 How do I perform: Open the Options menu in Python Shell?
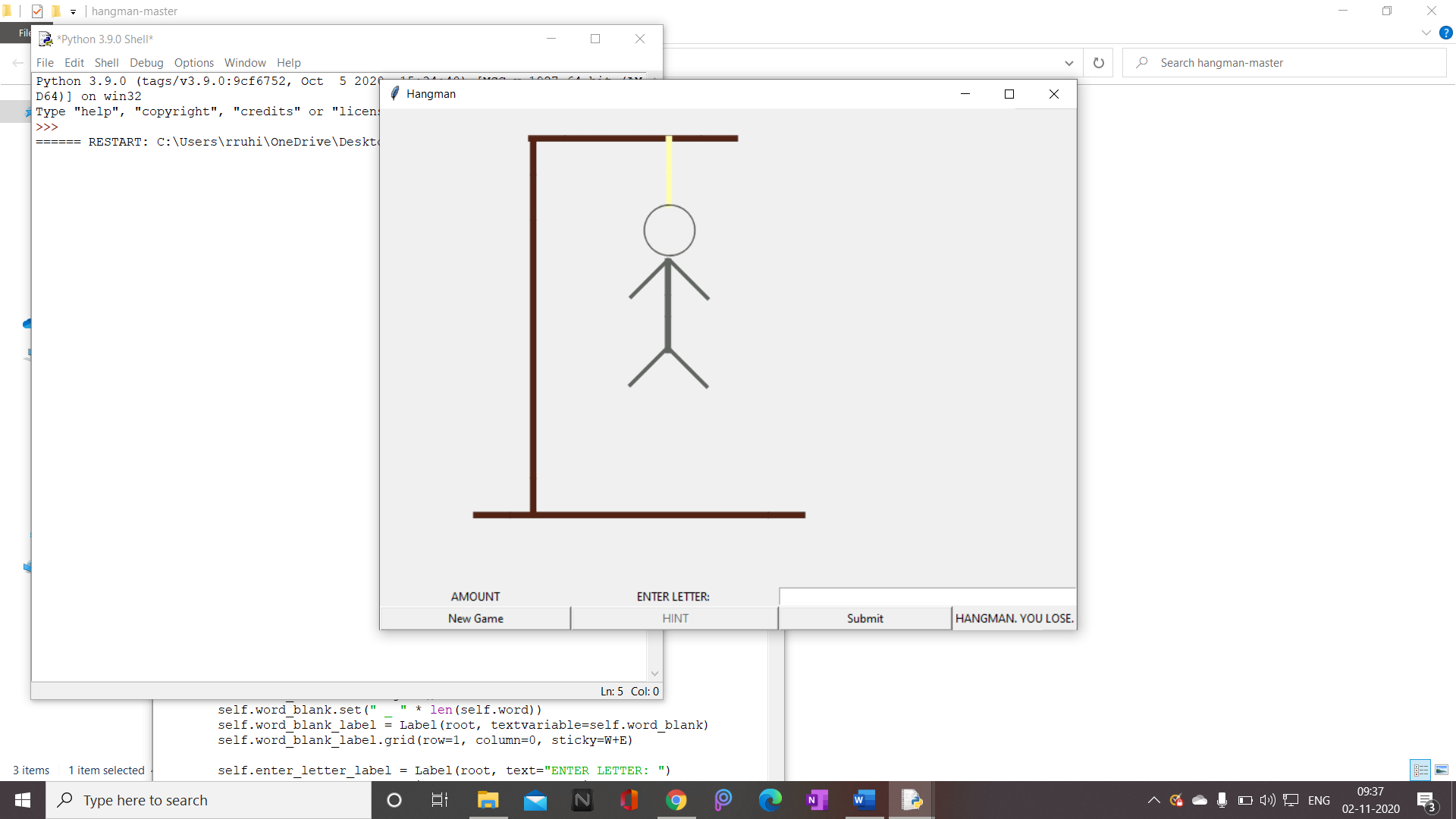point(193,62)
